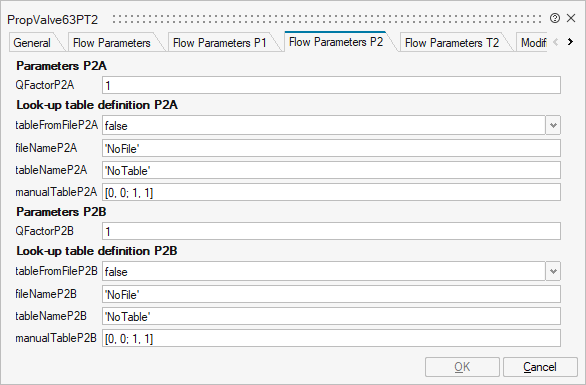Focus the QFactorP2B input field

(331, 231)
